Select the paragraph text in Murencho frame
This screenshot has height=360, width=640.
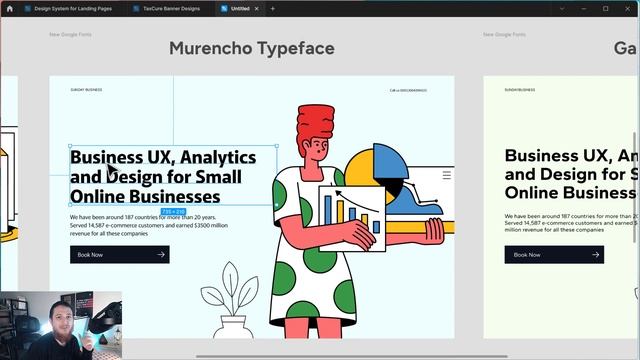(149, 225)
